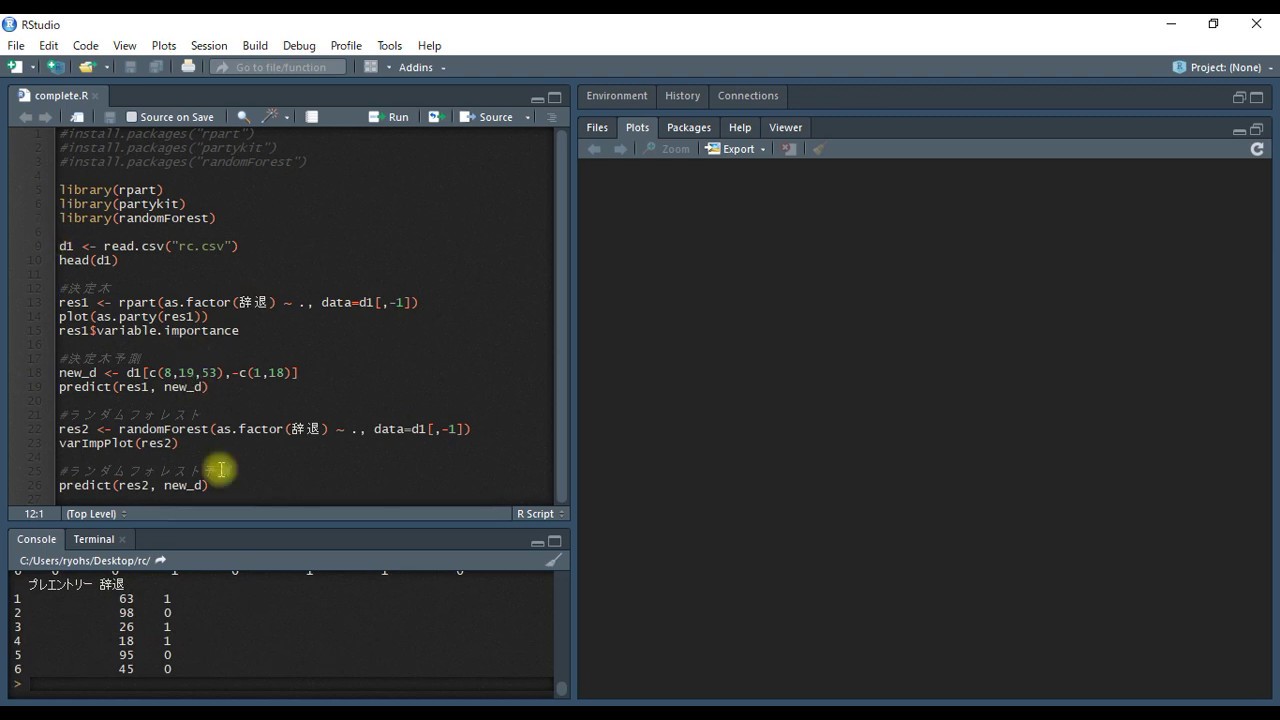Compile a report with the notebook icon
The image size is (1280, 720).
(x=312, y=117)
